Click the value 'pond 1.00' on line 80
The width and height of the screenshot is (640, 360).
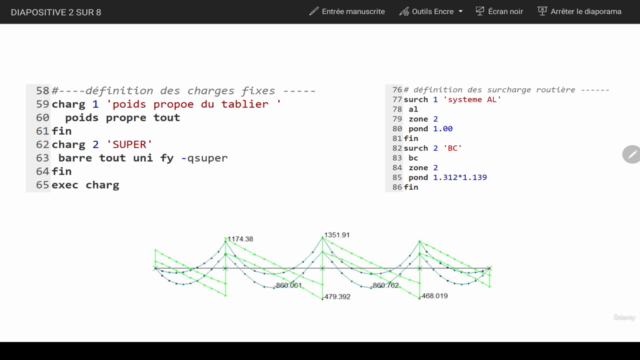click(431, 129)
